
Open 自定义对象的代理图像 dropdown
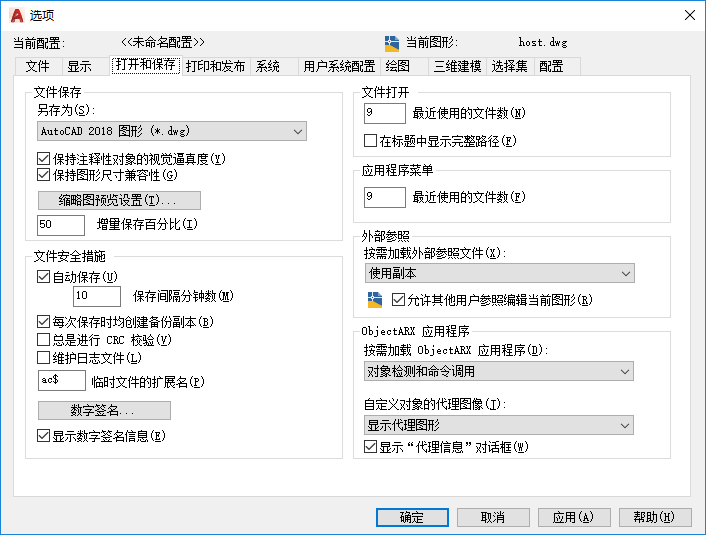pyautogui.click(x=499, y=425)
